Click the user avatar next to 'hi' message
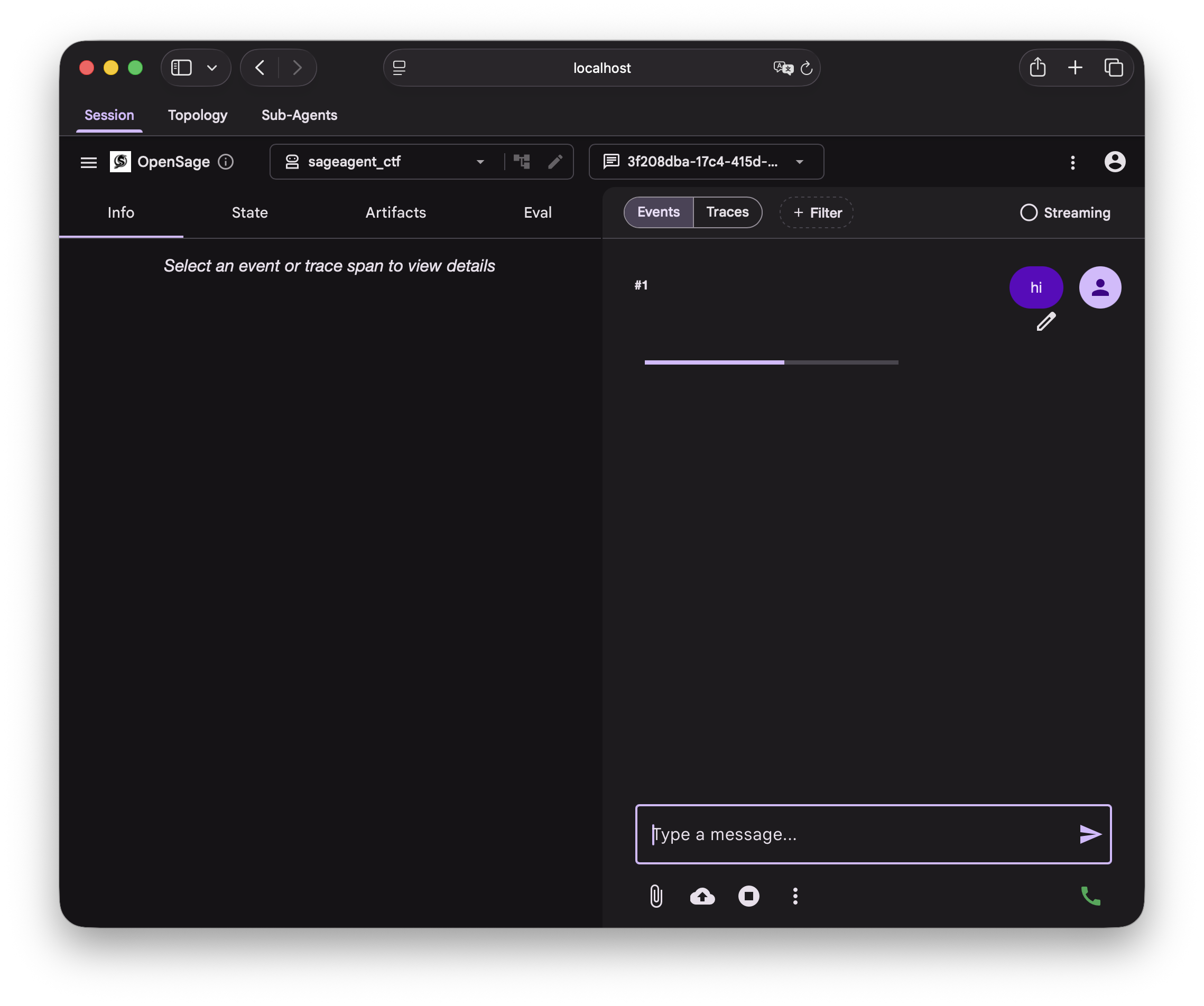This screenshot has width=1204, height=1006. [x=1100, y=288]
